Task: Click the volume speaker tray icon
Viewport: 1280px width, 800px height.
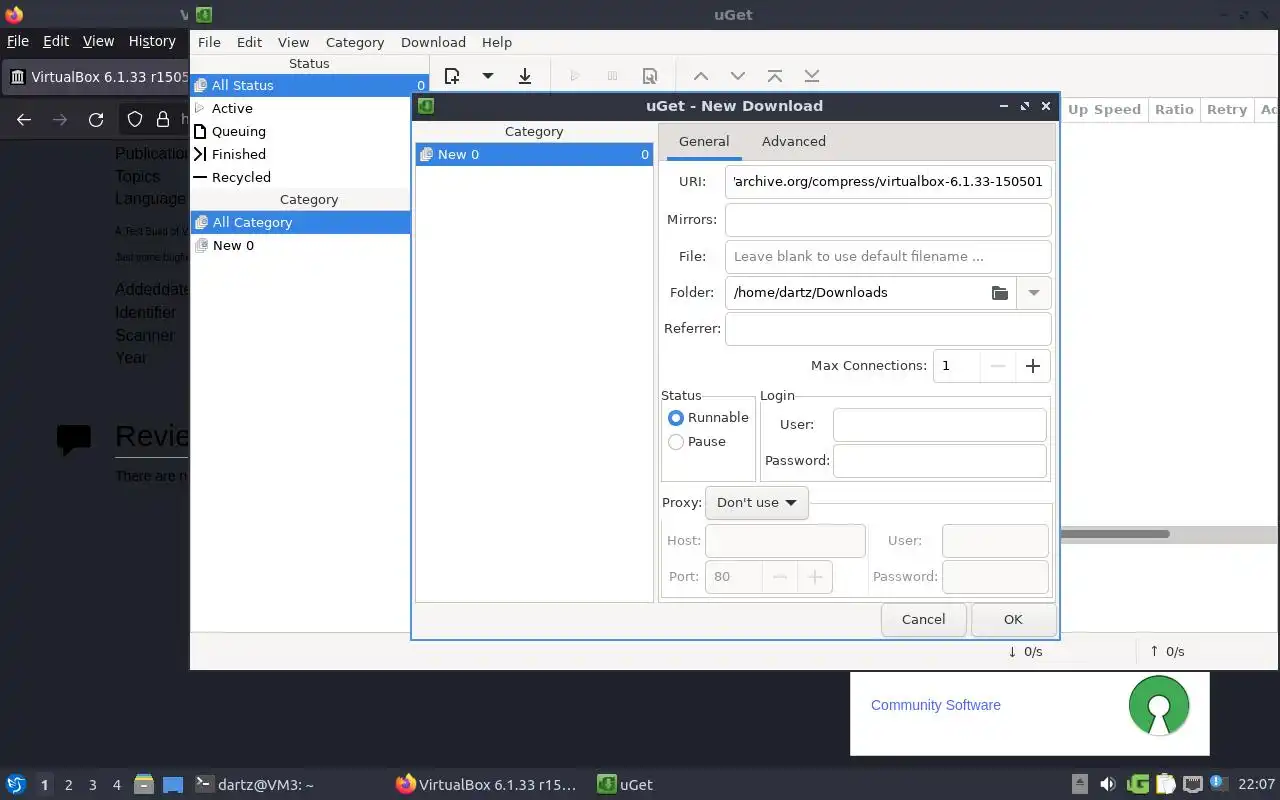Action: point(1108,784)
